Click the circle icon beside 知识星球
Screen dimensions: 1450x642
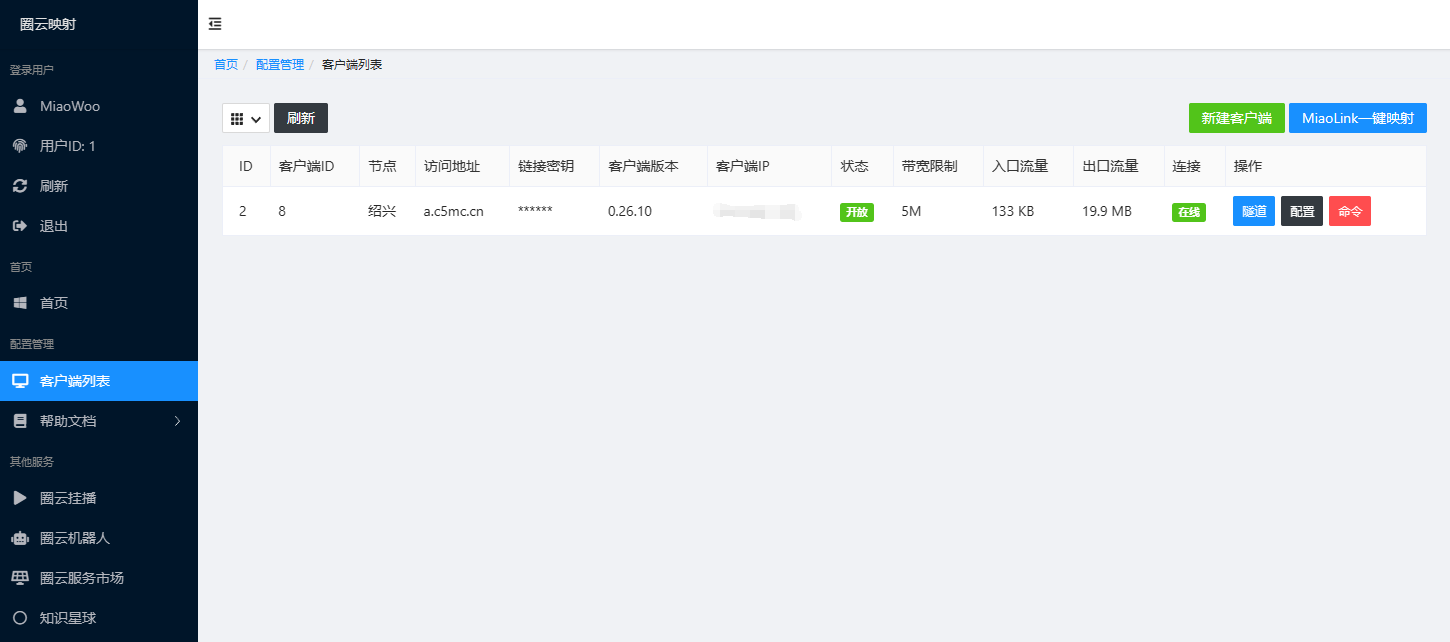[22, 617]
